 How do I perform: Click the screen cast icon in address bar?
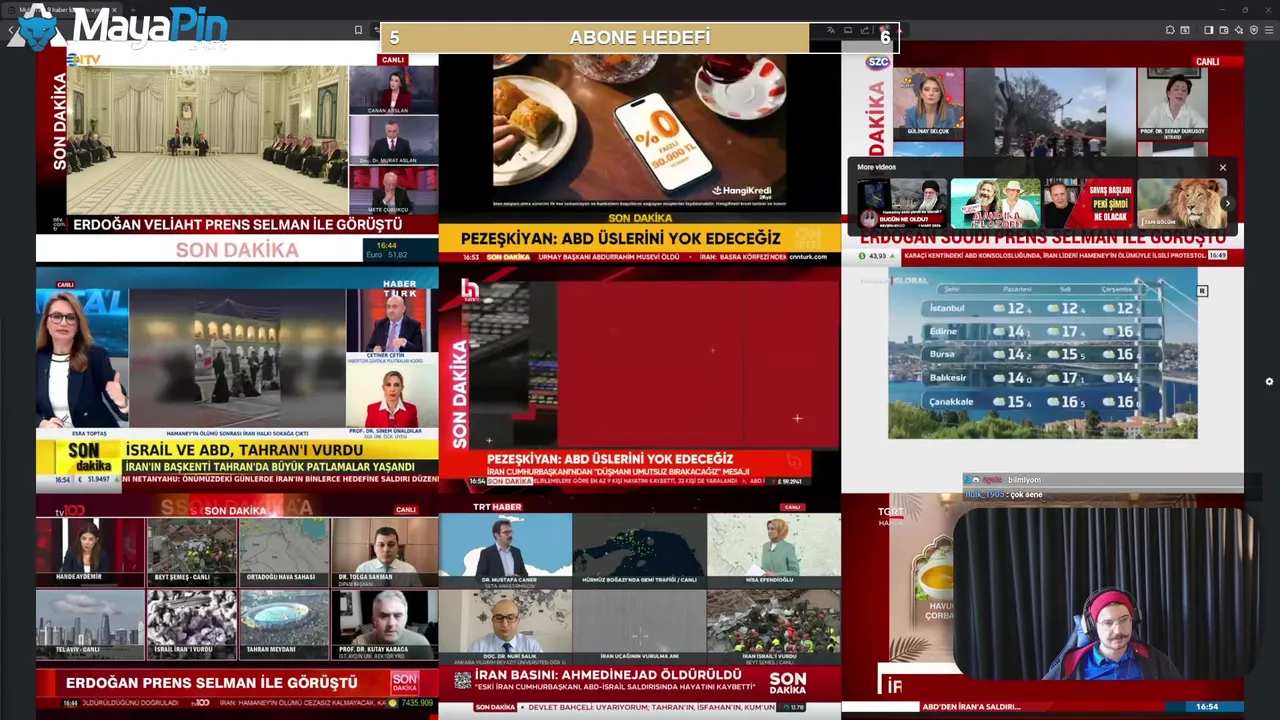(848, 30)
